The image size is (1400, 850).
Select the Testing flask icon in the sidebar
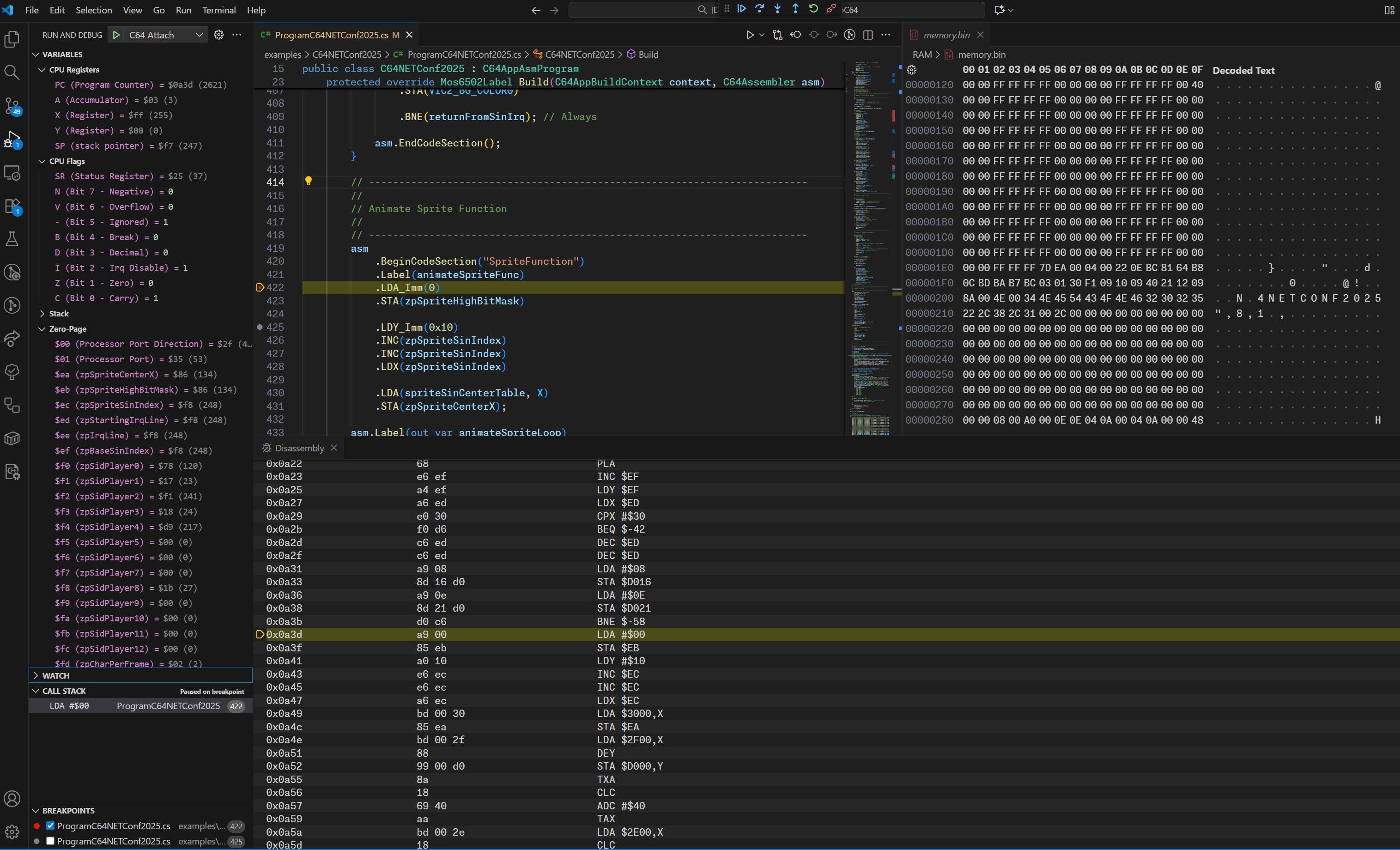tap(12, 239)
